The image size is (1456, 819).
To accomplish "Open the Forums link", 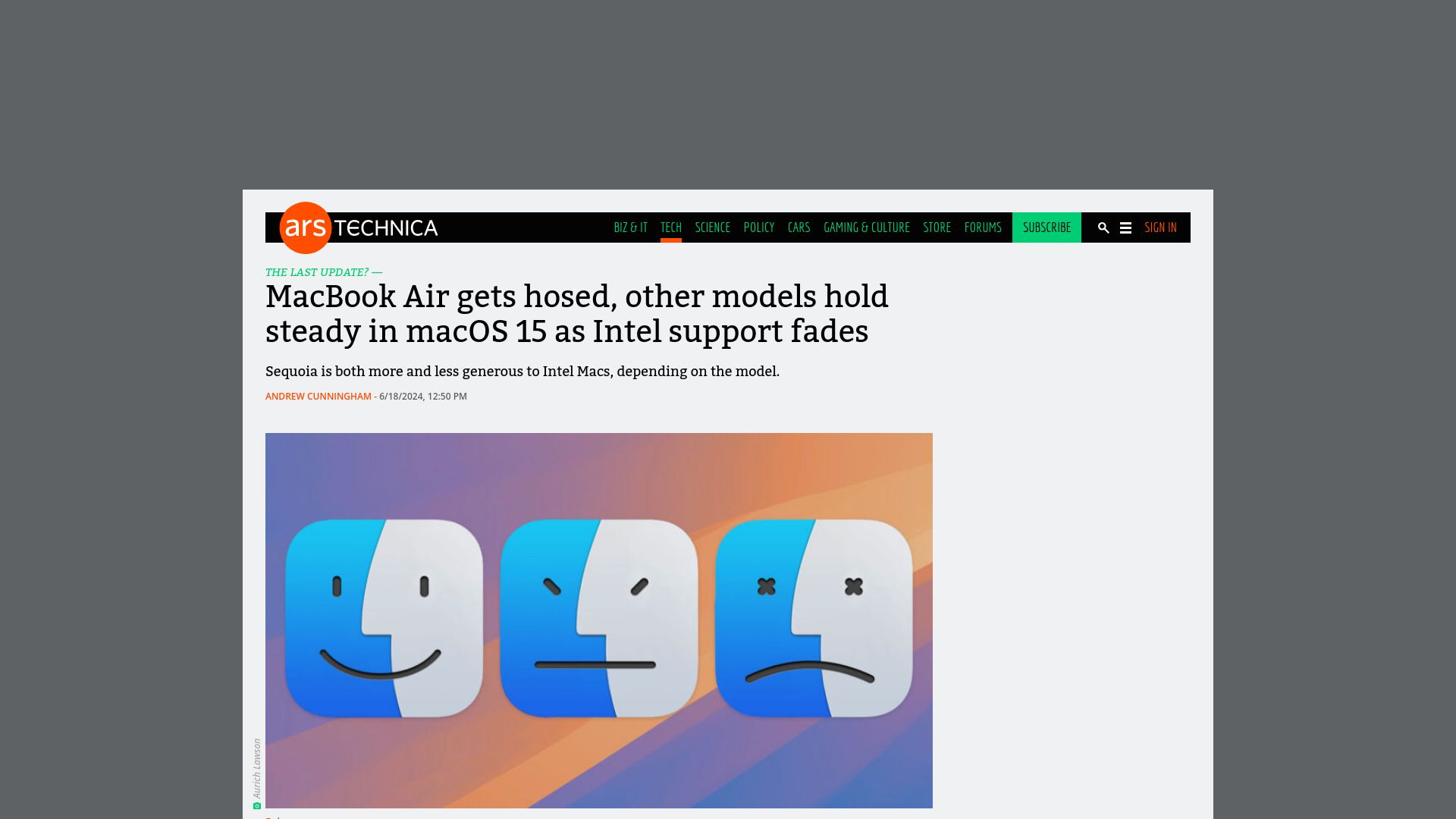I will (983, 227).
